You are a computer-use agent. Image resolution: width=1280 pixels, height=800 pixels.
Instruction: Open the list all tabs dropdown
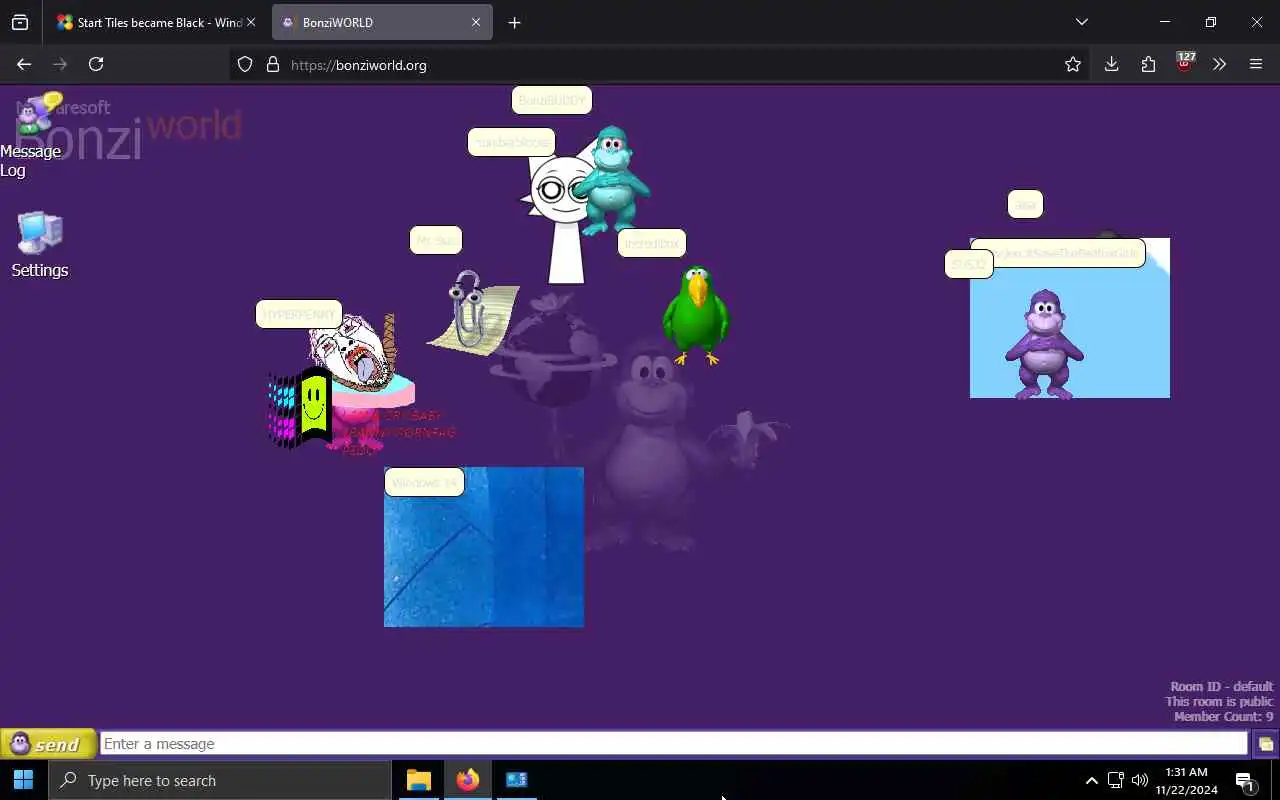click(1081, 22)
